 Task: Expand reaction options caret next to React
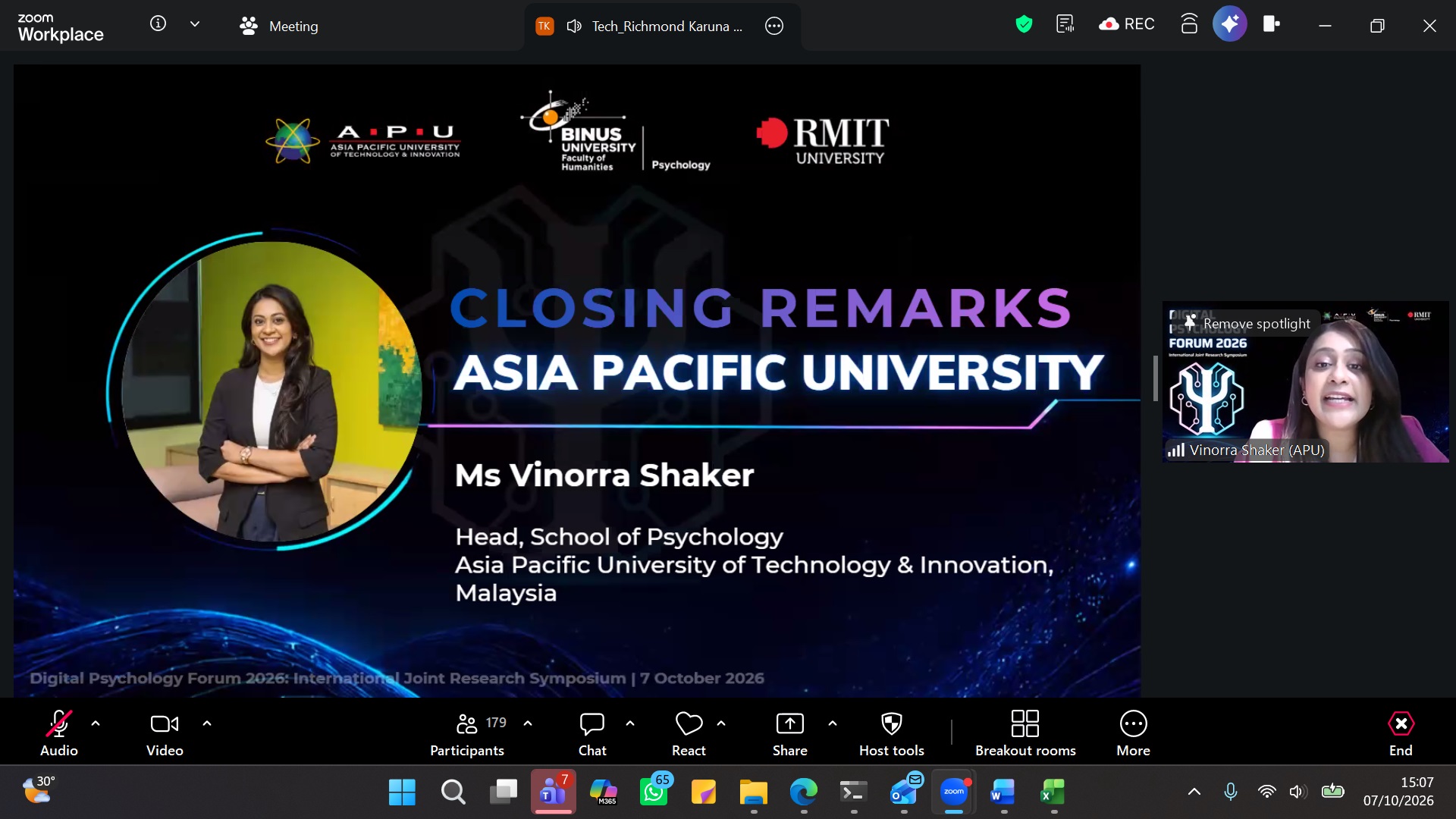click(721, 723)
